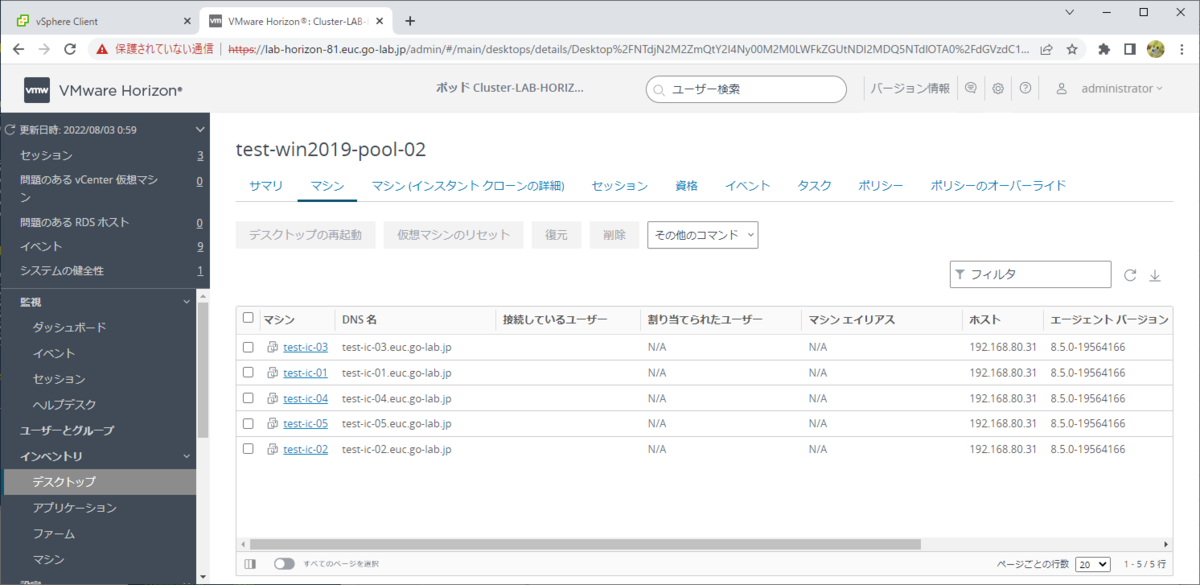Image resolution: width=1200 pixels, height=585 pixels.
Task: Click the events count link 9
Action: click(x=200, y=246)
